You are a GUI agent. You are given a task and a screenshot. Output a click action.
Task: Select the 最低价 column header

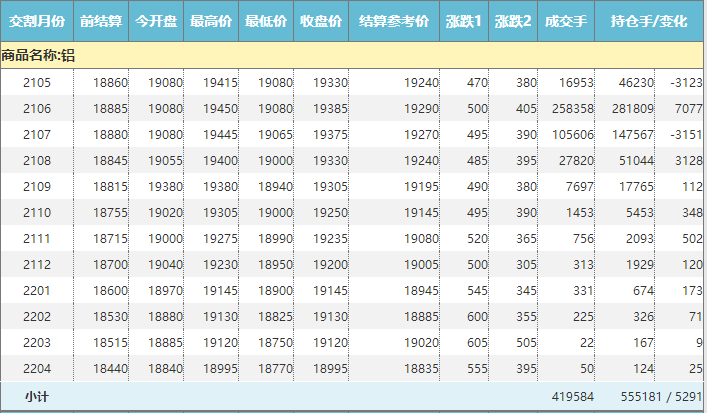pos(266,21)
